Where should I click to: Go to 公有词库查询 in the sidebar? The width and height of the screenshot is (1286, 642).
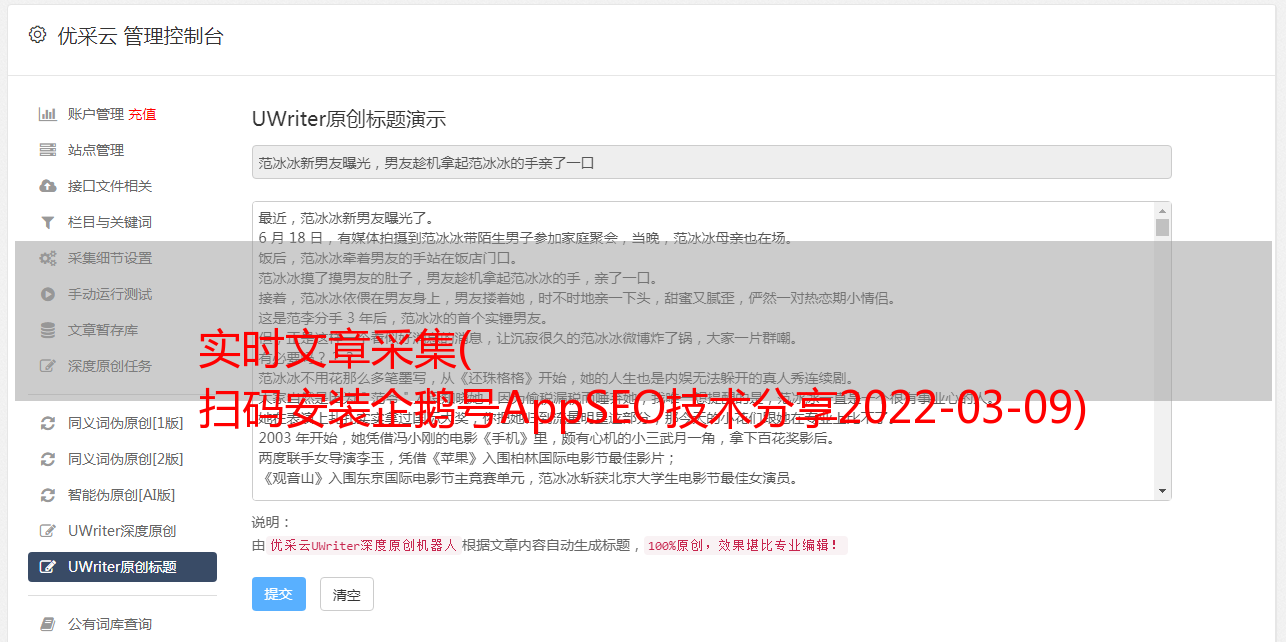click(x=110, y=624)
